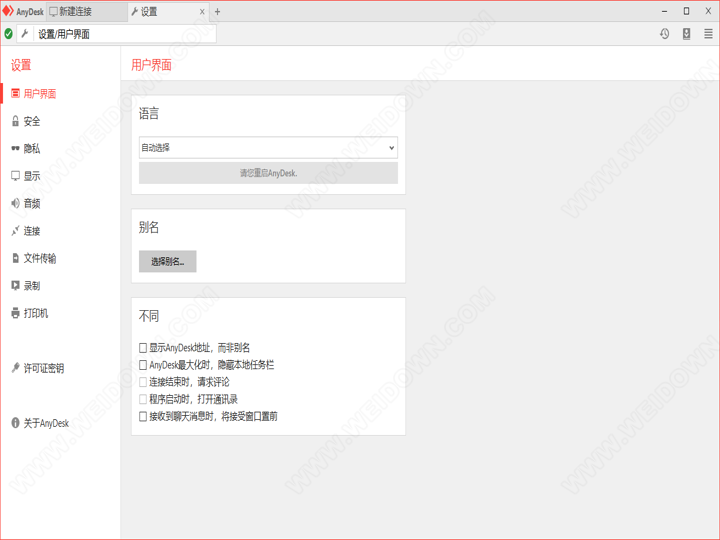Select 文件传输 in the settings sidebar

point(40,259)
